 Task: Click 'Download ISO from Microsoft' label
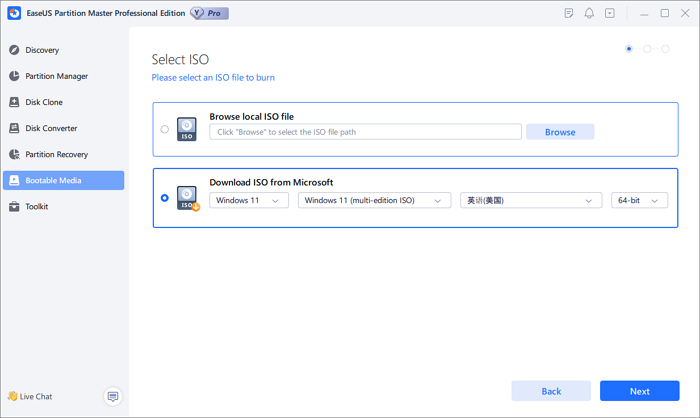[x=271, y=182]
